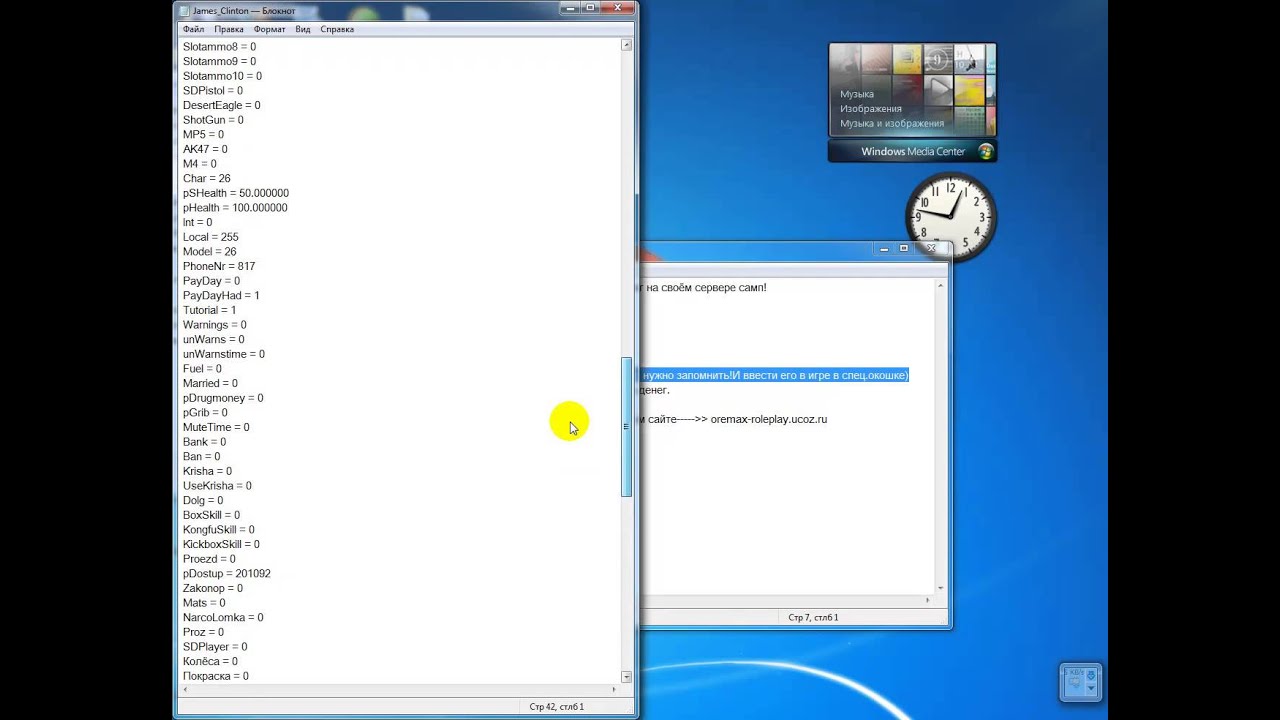The height and width of the screenshot is (720, 1280).
Task: Click the left arrow of James_Clinton horizontal scrollbar
Action: [185, 689]
